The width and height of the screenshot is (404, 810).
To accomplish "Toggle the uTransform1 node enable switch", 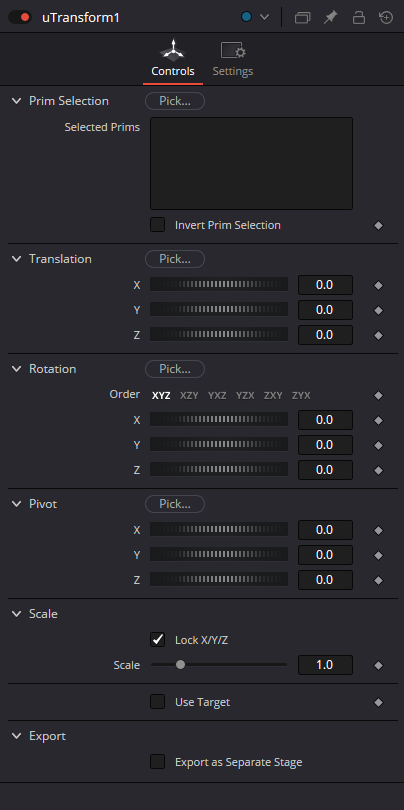I will 20,17.
